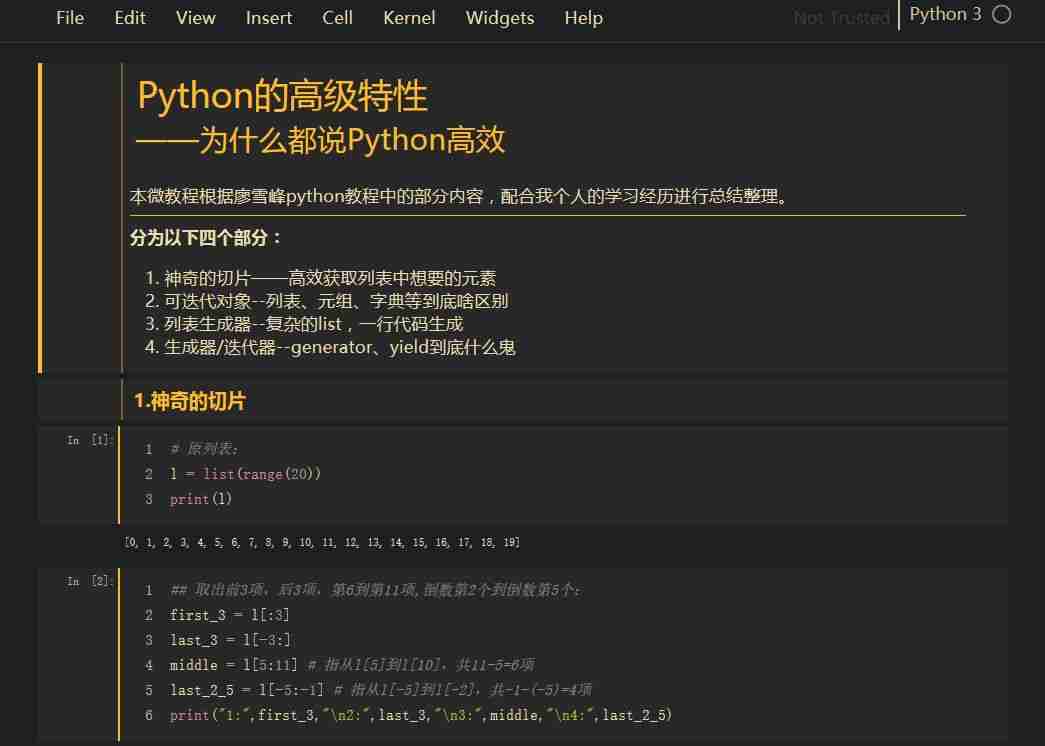The image size is (1045, 746).
Task: Select the 'Python的高级特性' title heading
Action: coord(282,95)
